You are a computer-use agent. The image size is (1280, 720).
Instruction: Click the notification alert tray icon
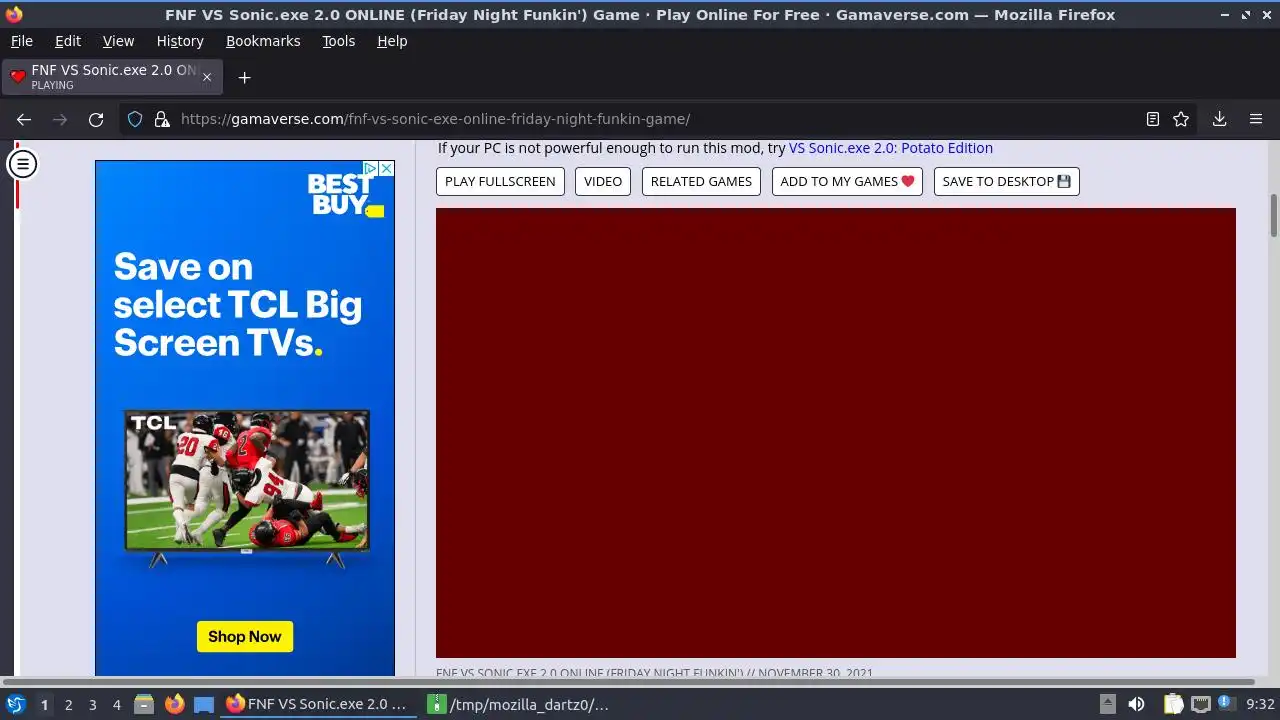(x=1227, y=704)
